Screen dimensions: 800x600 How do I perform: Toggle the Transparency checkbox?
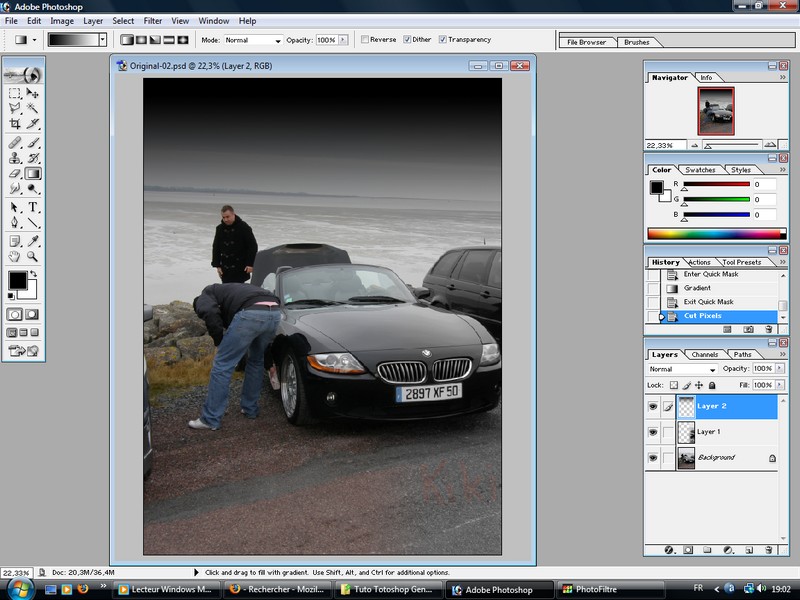point(442,39)
